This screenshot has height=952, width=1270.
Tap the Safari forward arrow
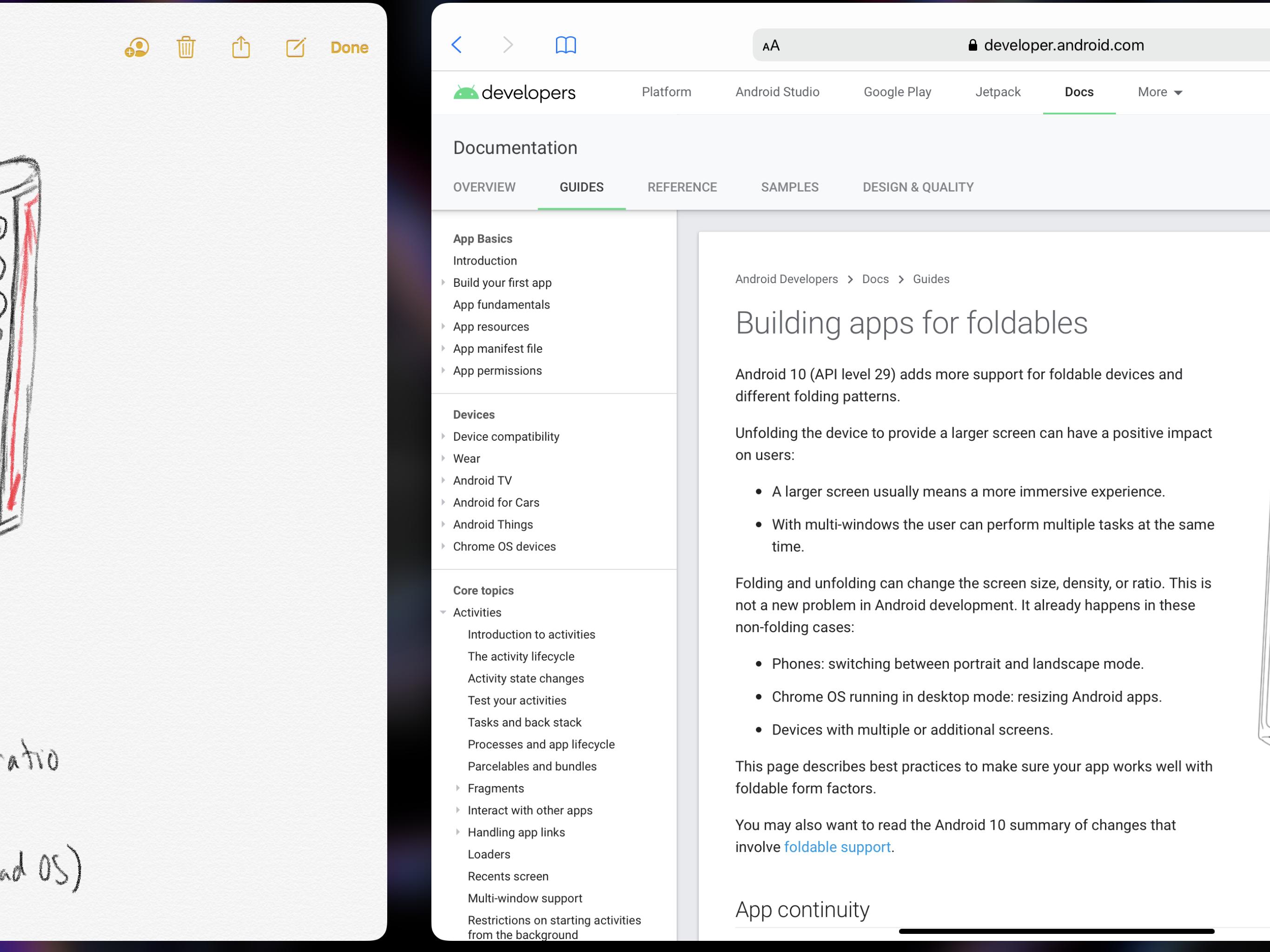508,45
